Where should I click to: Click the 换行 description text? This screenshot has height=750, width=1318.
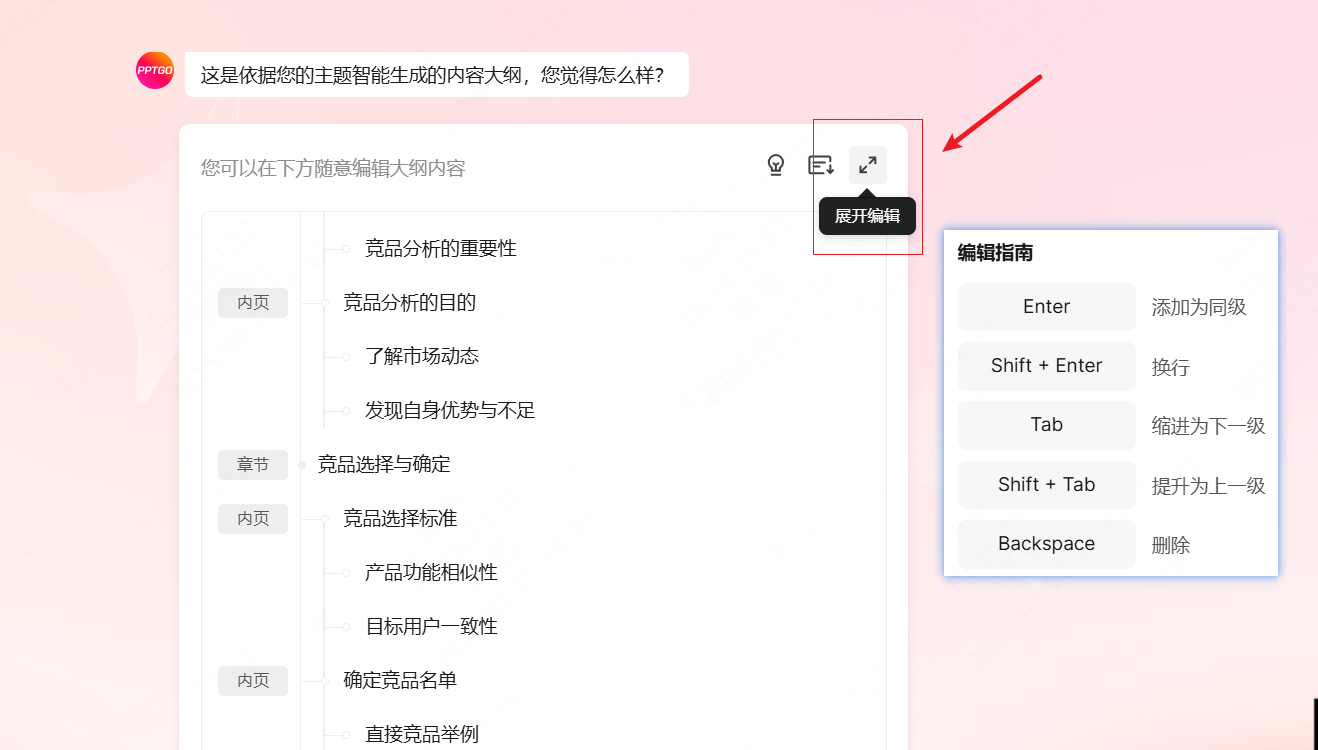(1171, 367)
